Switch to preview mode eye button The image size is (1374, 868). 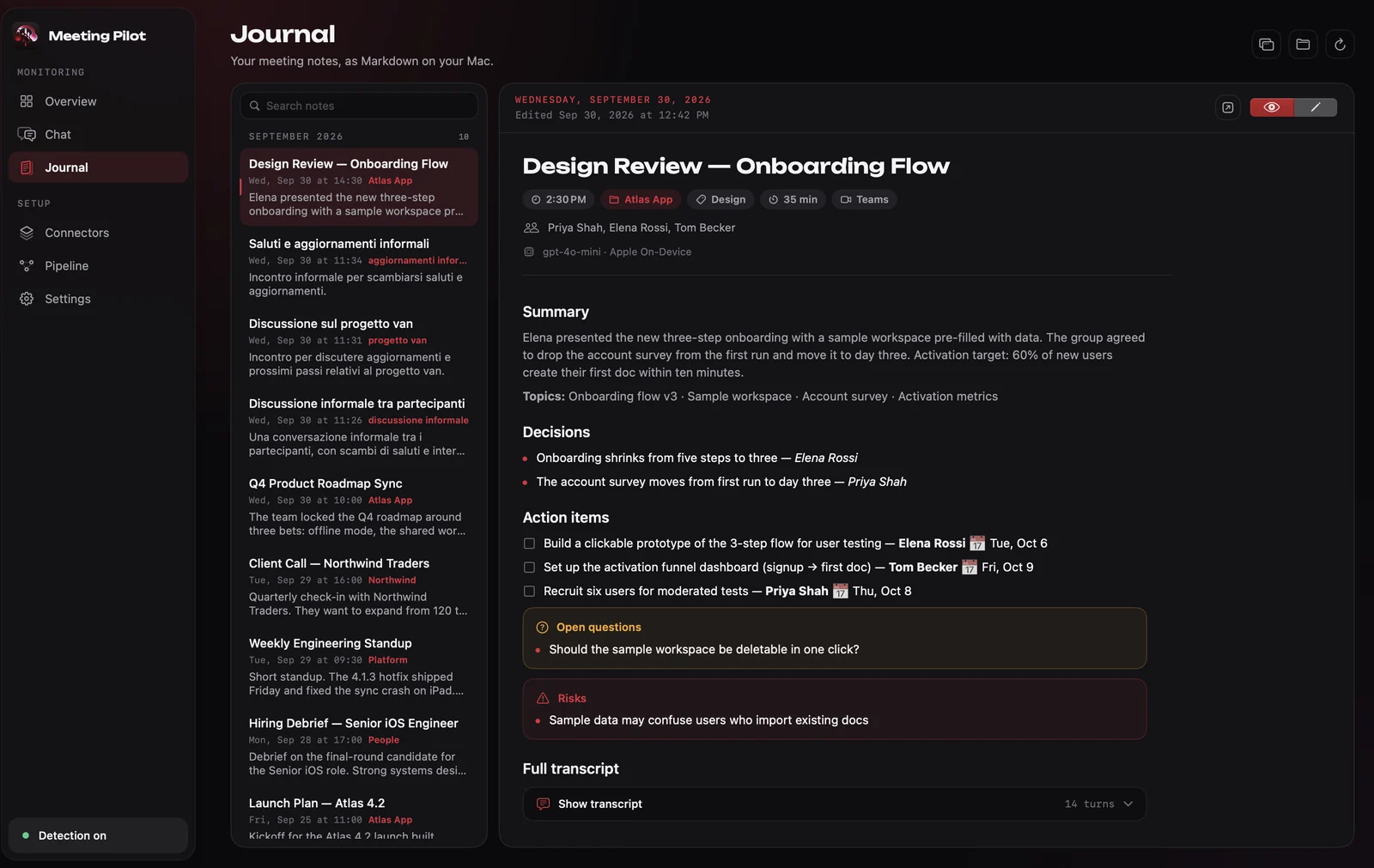(x=1272, y=107)
